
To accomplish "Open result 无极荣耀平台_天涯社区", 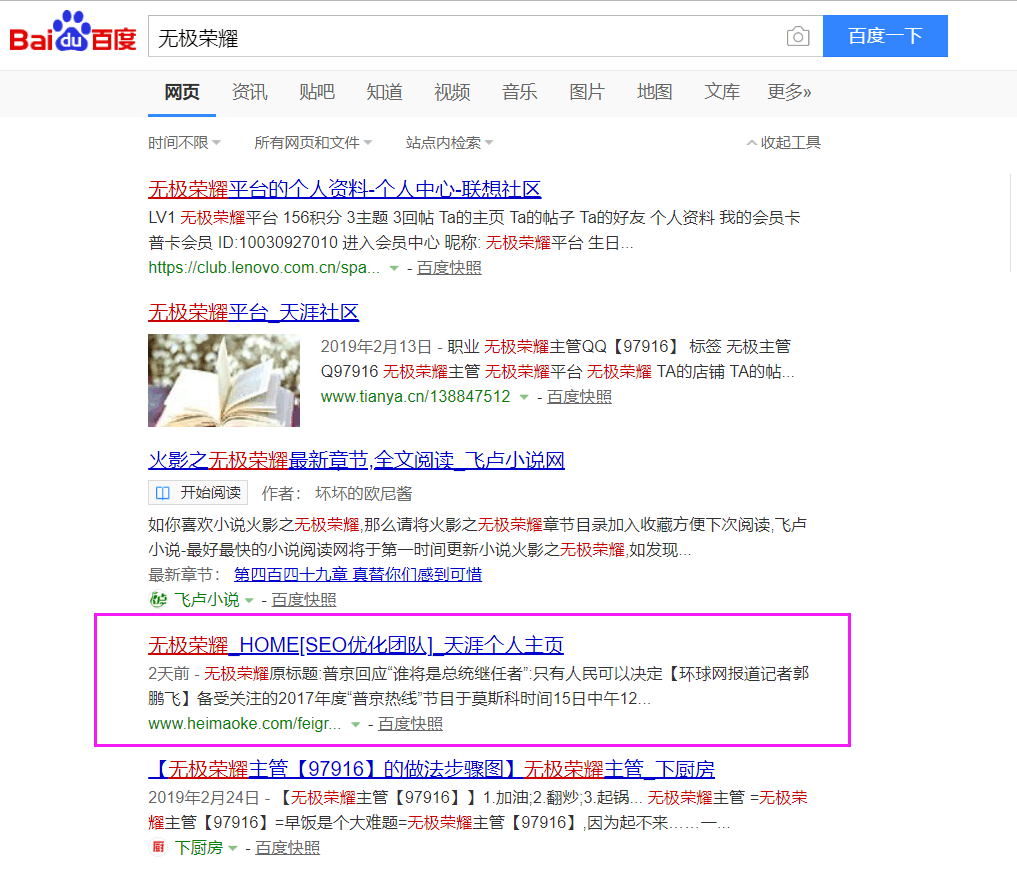I will click(x=253, y=313).
